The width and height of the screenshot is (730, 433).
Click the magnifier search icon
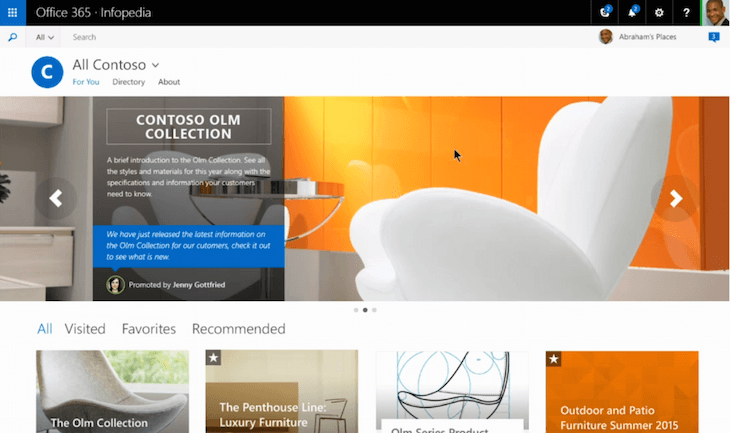click(13, 37)
